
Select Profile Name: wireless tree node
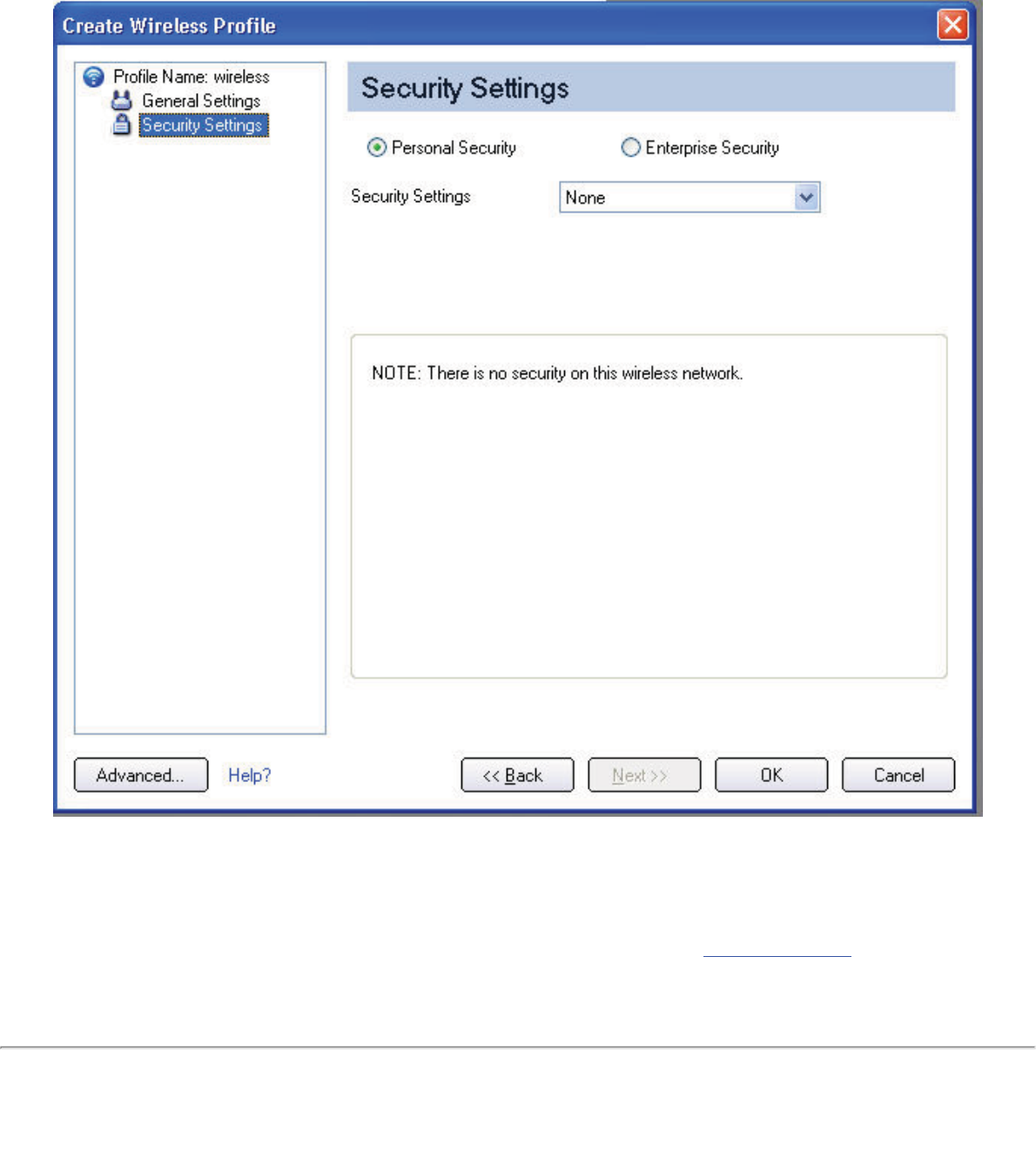[x=192, y=77]
